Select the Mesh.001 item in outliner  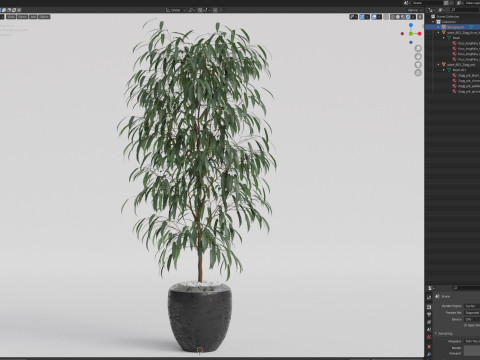tap(459, 70)
